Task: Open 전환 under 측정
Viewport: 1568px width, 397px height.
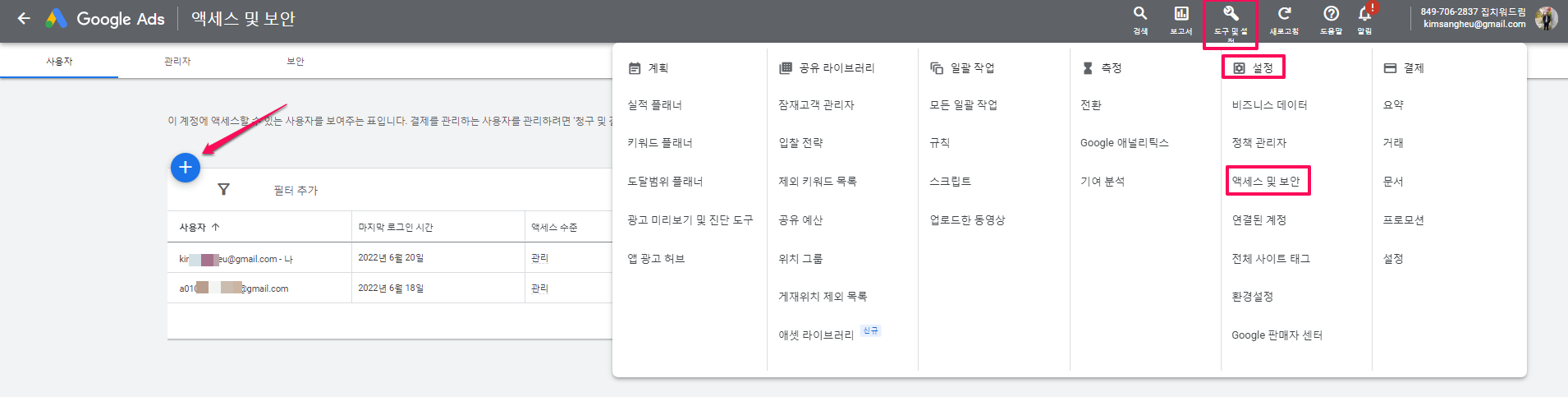Action: (1091, 105)
